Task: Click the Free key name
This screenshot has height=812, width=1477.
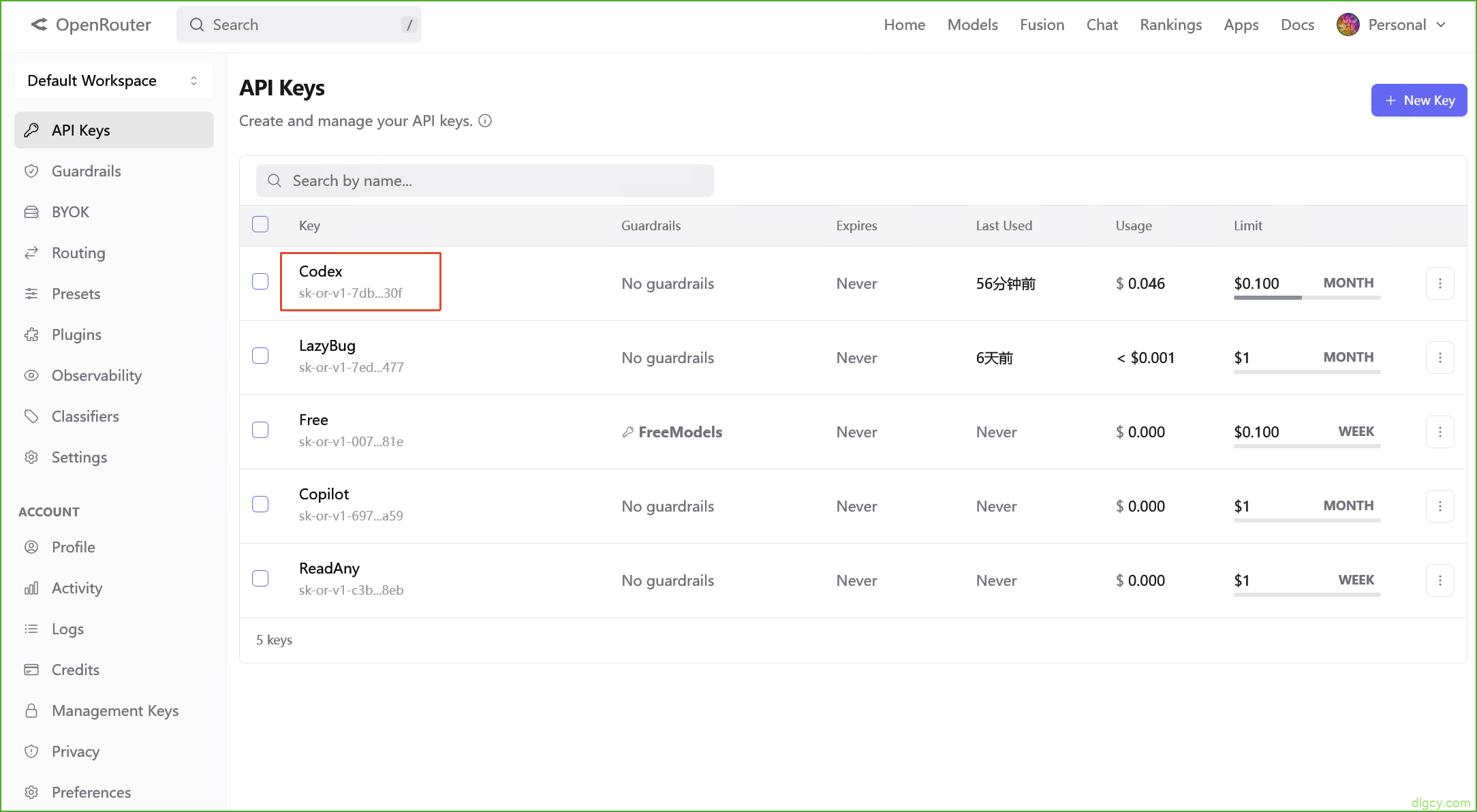Action: tap(313, 420)
